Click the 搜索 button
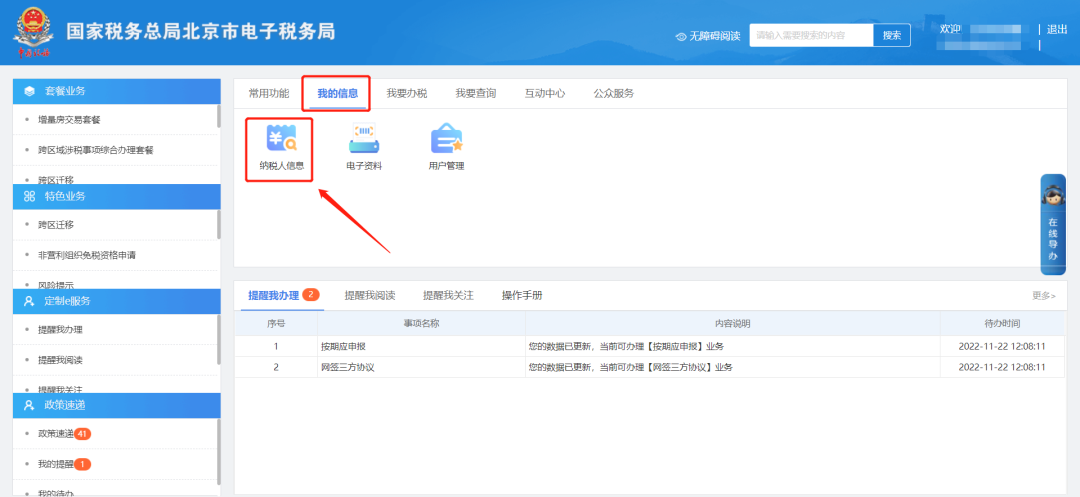Screen dimensions: 1080x497 point(892,35)
